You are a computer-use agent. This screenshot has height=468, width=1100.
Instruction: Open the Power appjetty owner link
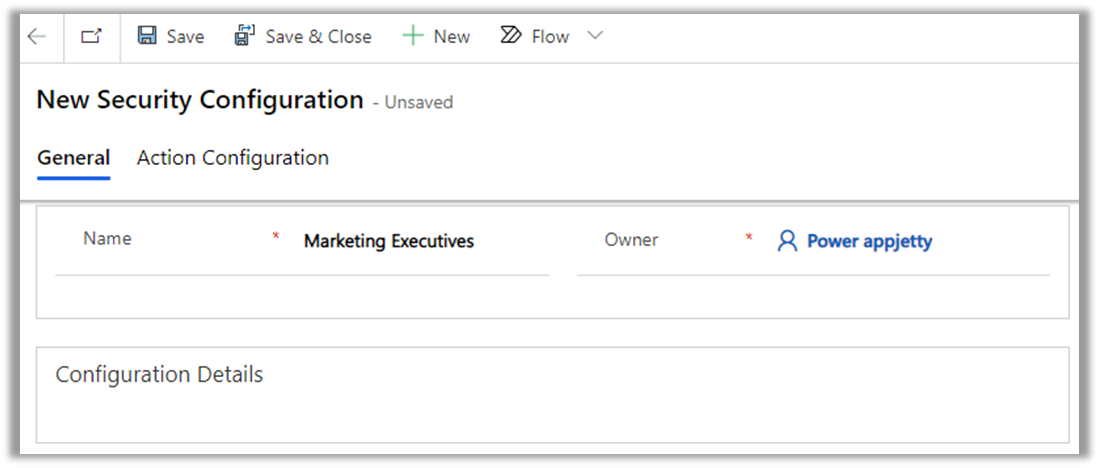pyautogui.click(x=869, y=241)
